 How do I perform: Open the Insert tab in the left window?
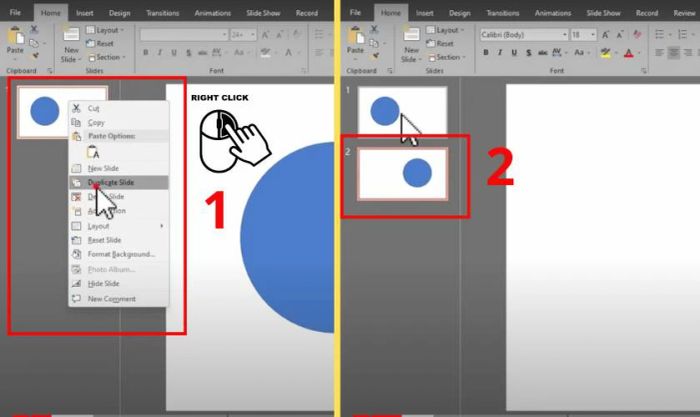[84, 13]
